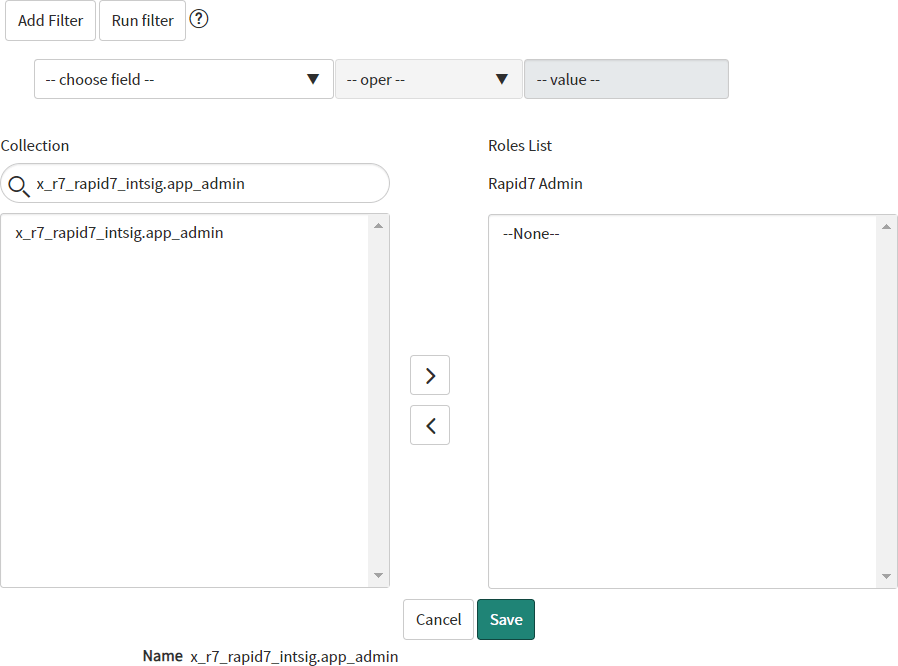
Task: Select x_r7_rapid7_intsig.app_admin in Collection list
Action: pyautogui.click(x=120, y=233)
